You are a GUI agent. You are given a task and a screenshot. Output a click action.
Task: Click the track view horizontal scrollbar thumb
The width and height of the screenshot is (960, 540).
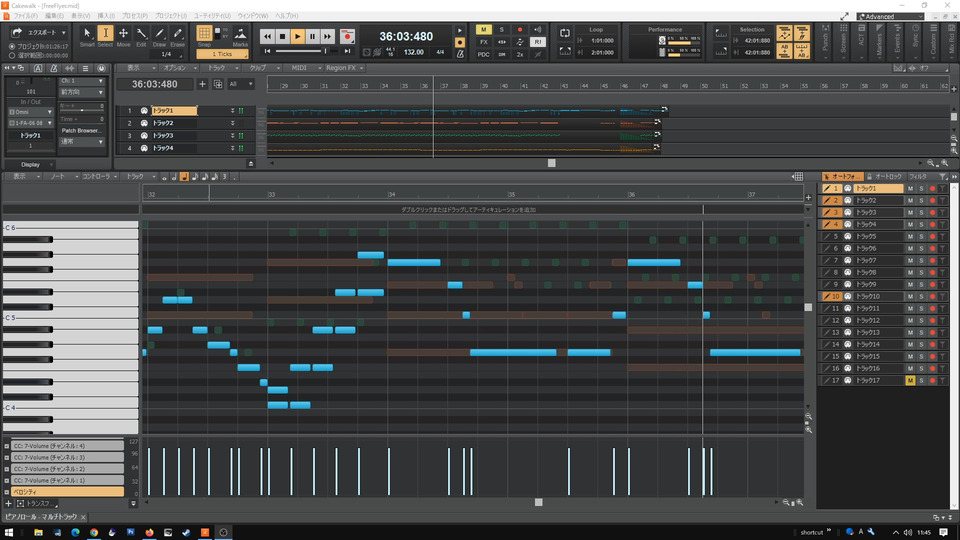click(552, 163)
